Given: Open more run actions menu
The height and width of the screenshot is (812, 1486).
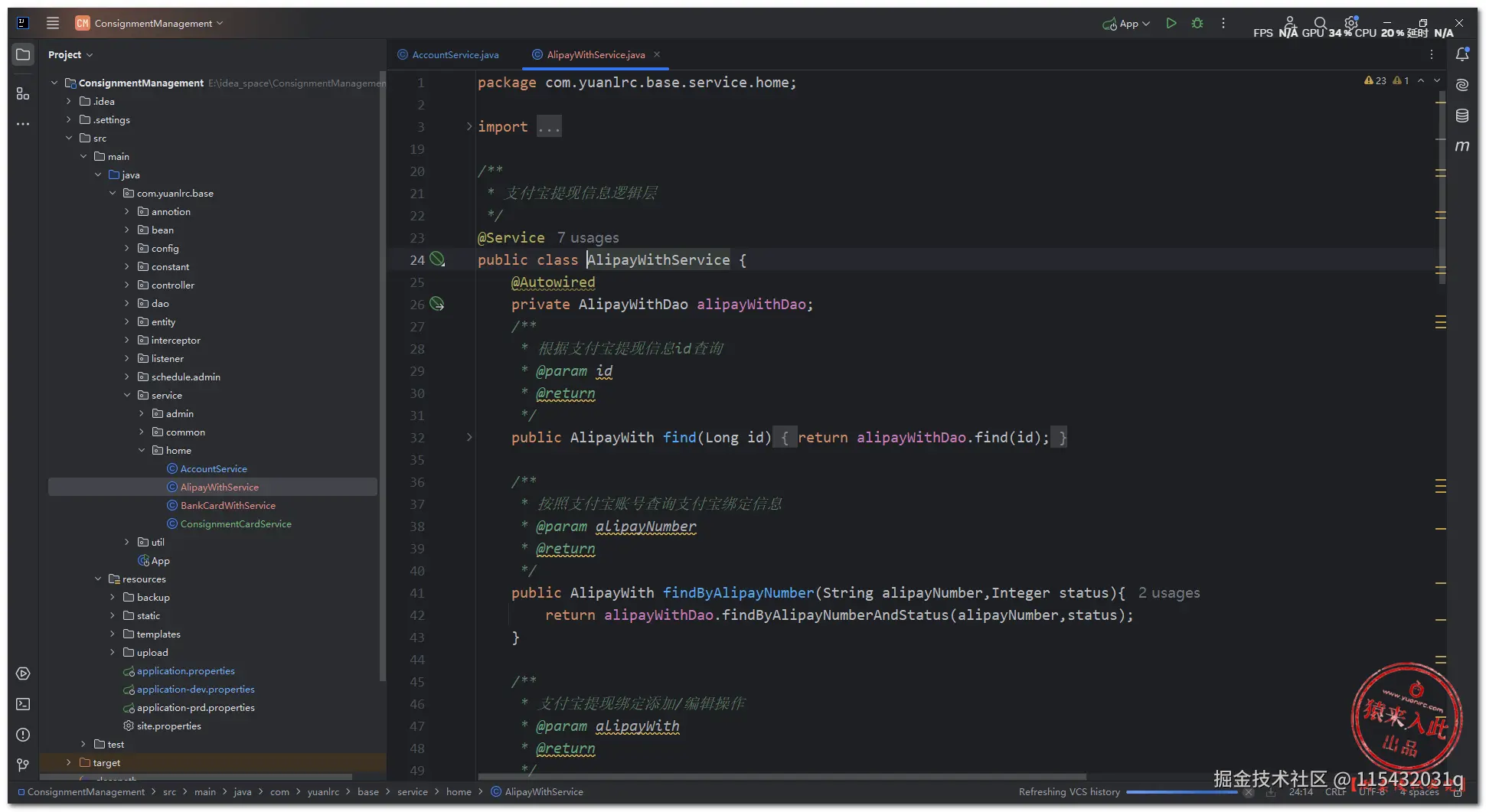Looking at the screenshot, I should (x=1223, y=23).
